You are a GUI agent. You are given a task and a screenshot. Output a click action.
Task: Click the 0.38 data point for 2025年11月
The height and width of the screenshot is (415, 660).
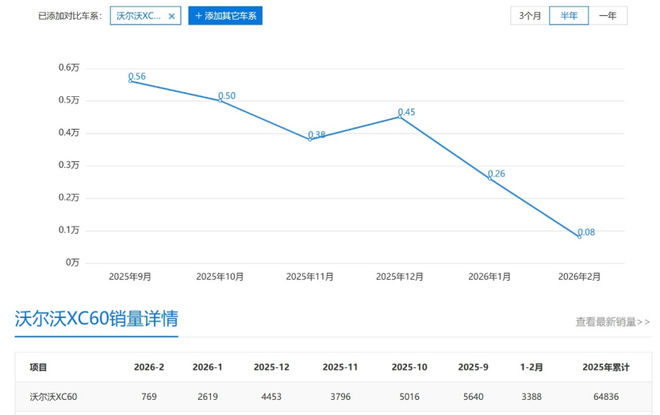pos(310,139)
